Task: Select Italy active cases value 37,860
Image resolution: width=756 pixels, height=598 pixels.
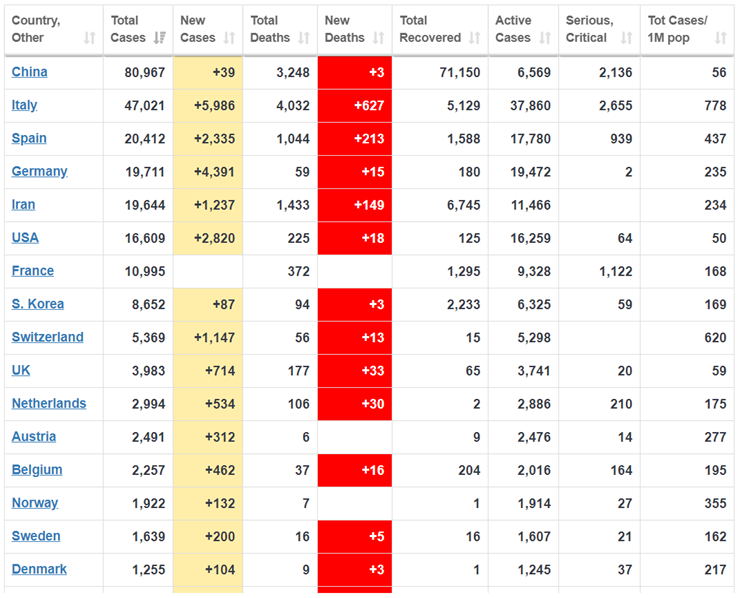Action: [530, 106]
